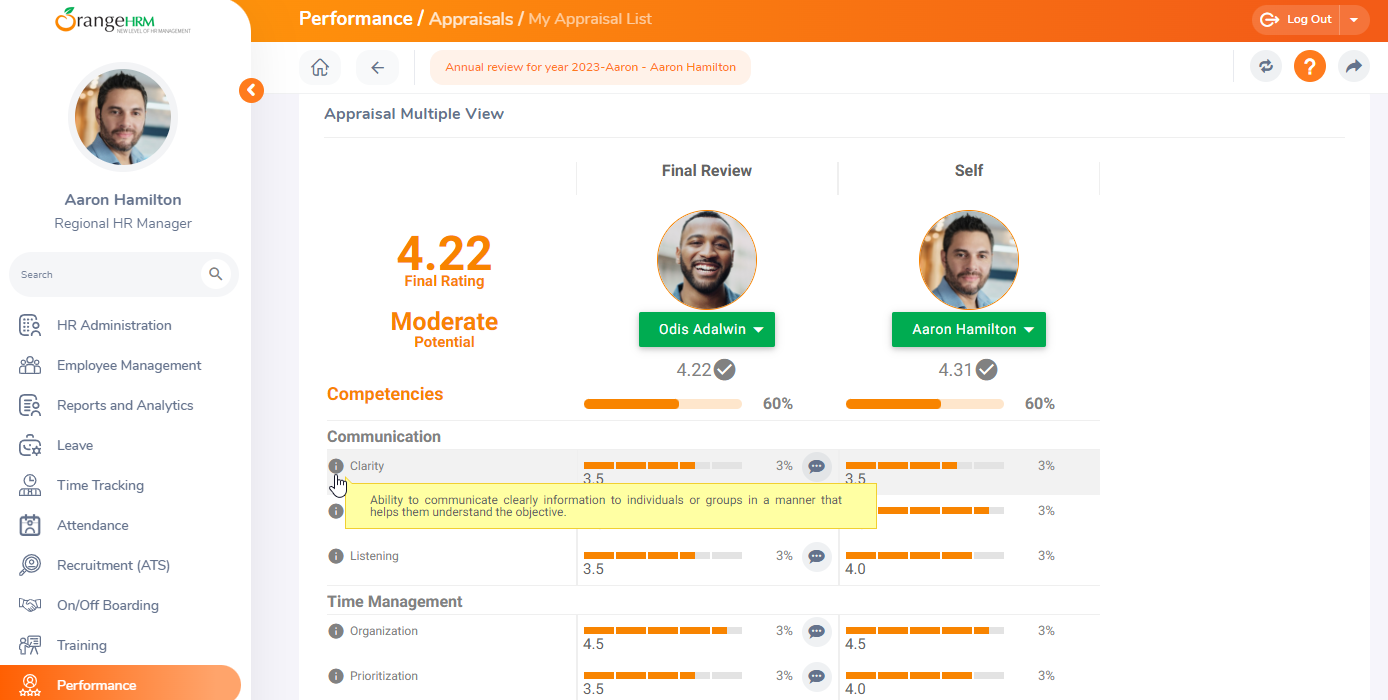Open Recruitment (ATS) menu item

click(113, 565)
